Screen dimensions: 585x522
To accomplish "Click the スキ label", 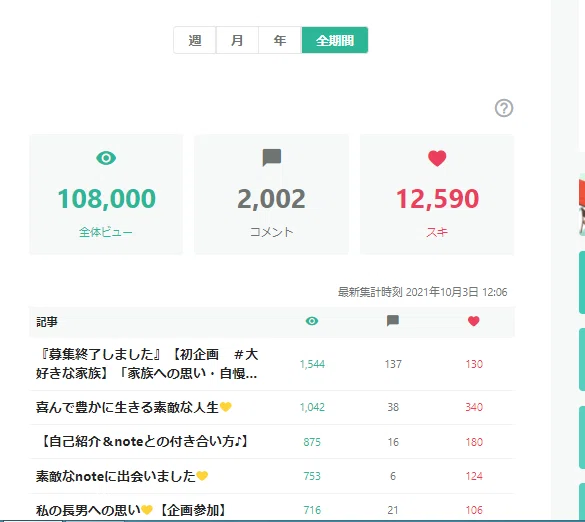I will [437, 232].
